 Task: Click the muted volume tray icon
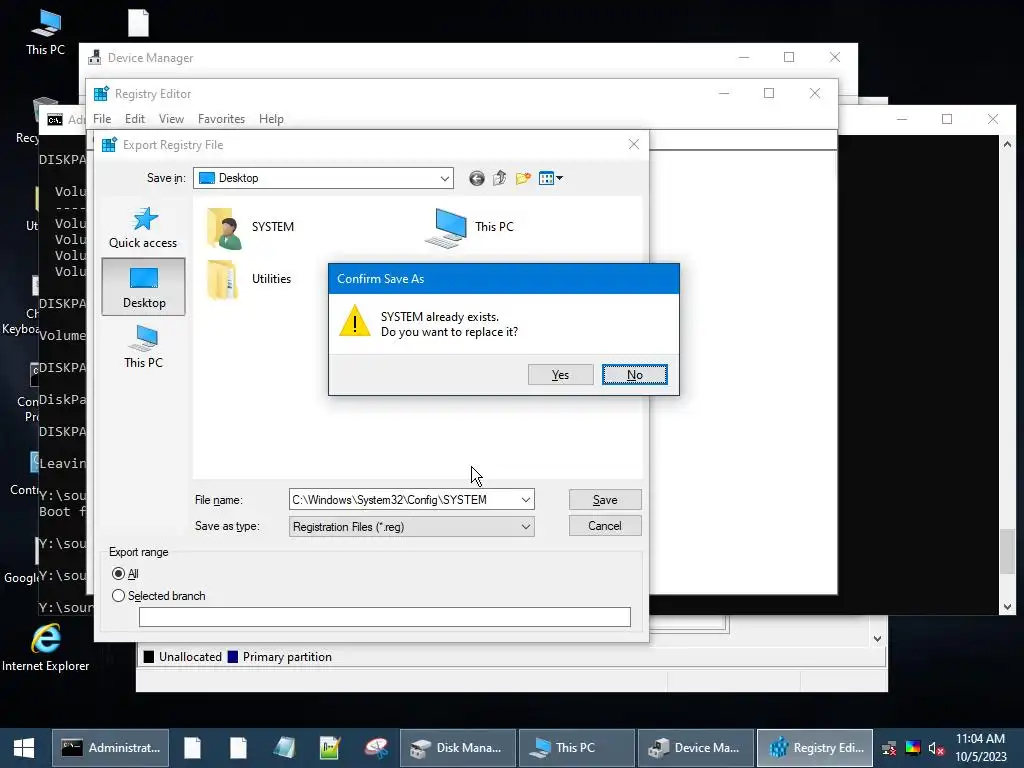936,748
